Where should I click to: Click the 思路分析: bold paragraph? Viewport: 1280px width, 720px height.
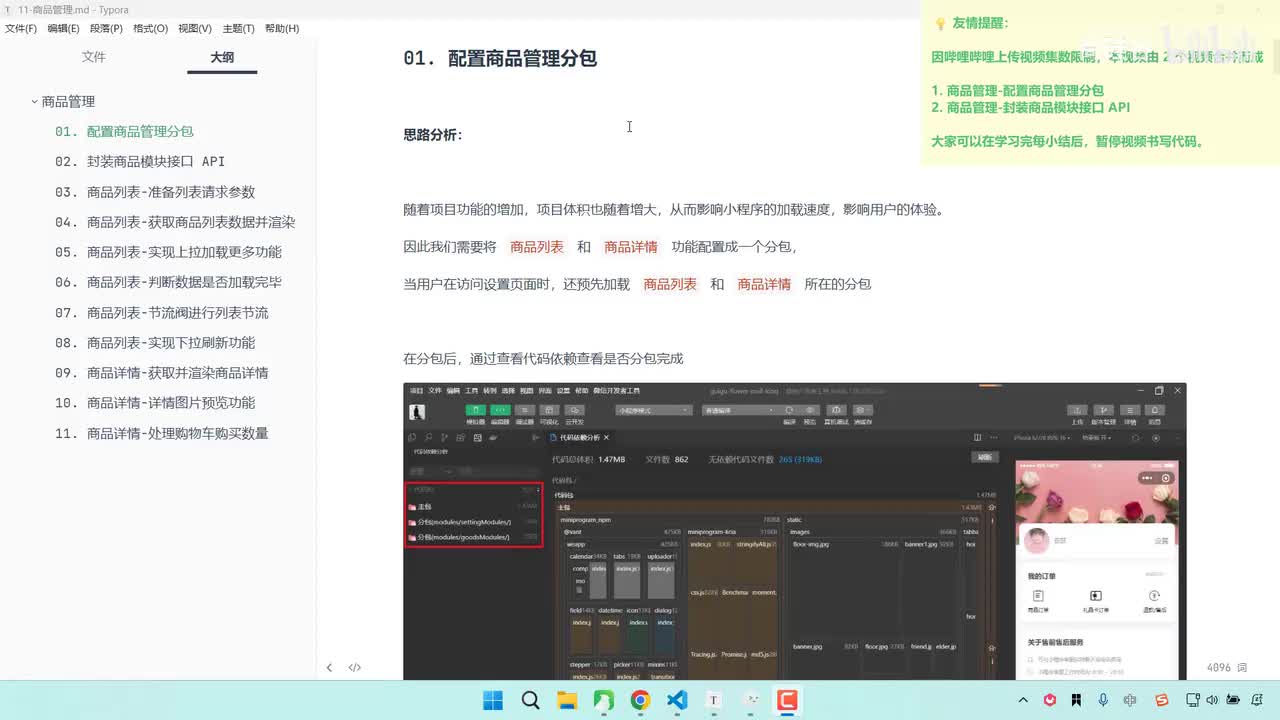coord(433,134)
